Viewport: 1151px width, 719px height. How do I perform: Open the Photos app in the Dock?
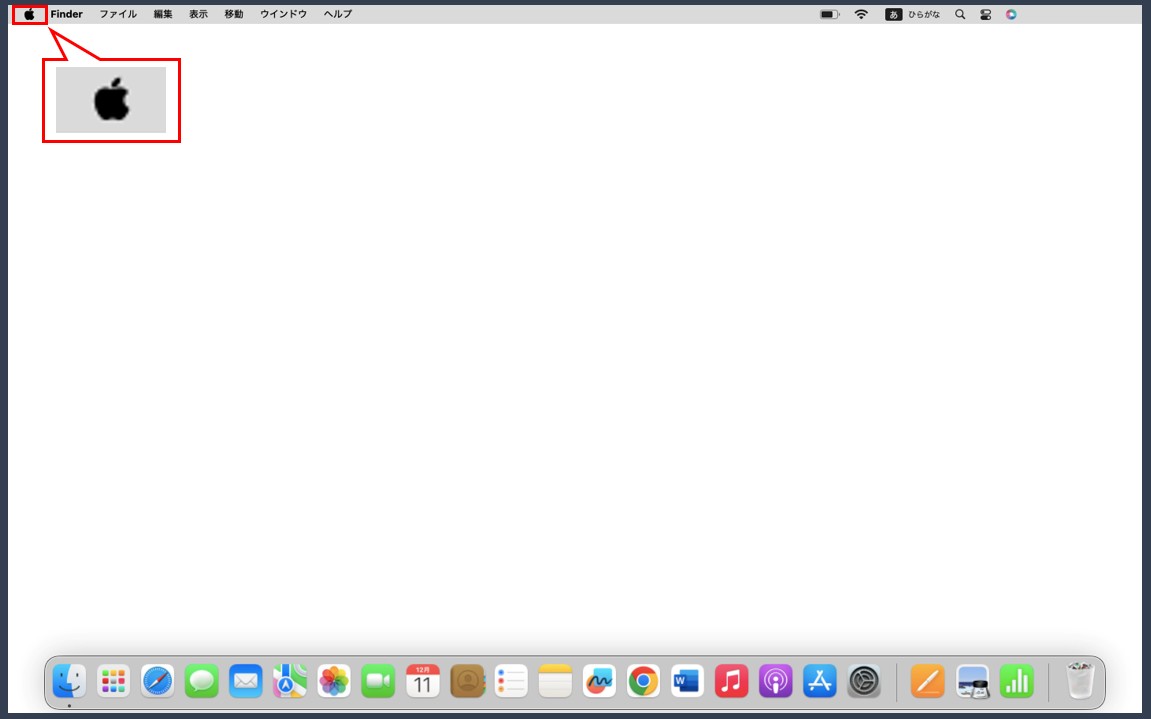(334, 682)
